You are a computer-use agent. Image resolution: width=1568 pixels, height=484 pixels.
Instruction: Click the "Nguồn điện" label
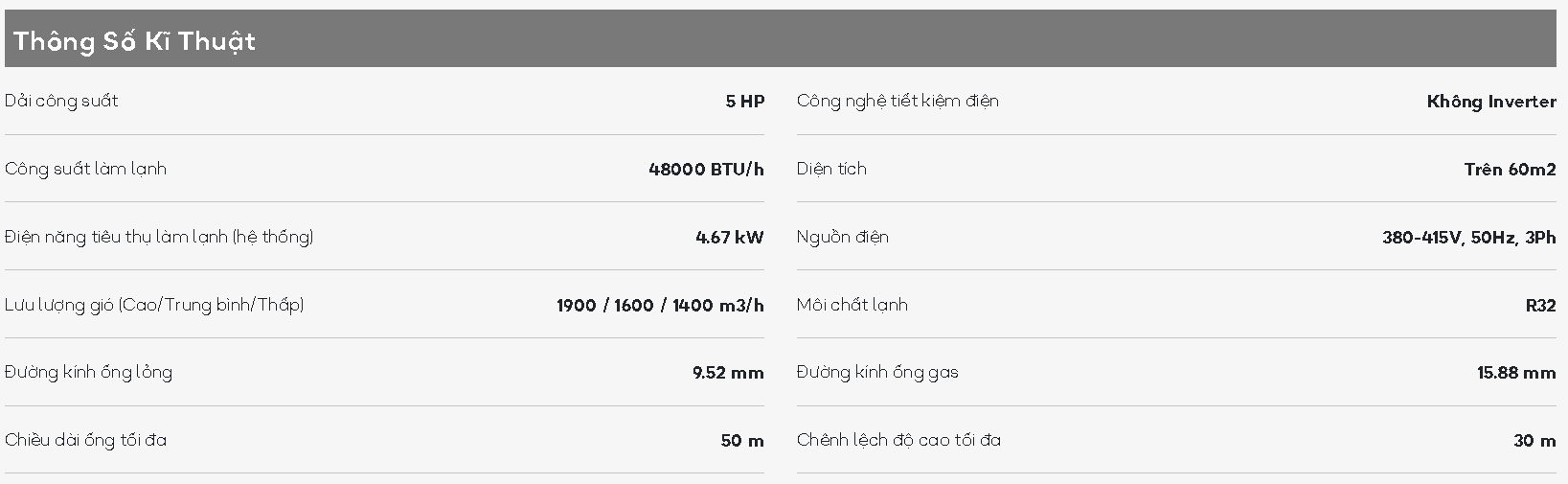point(842,238)
